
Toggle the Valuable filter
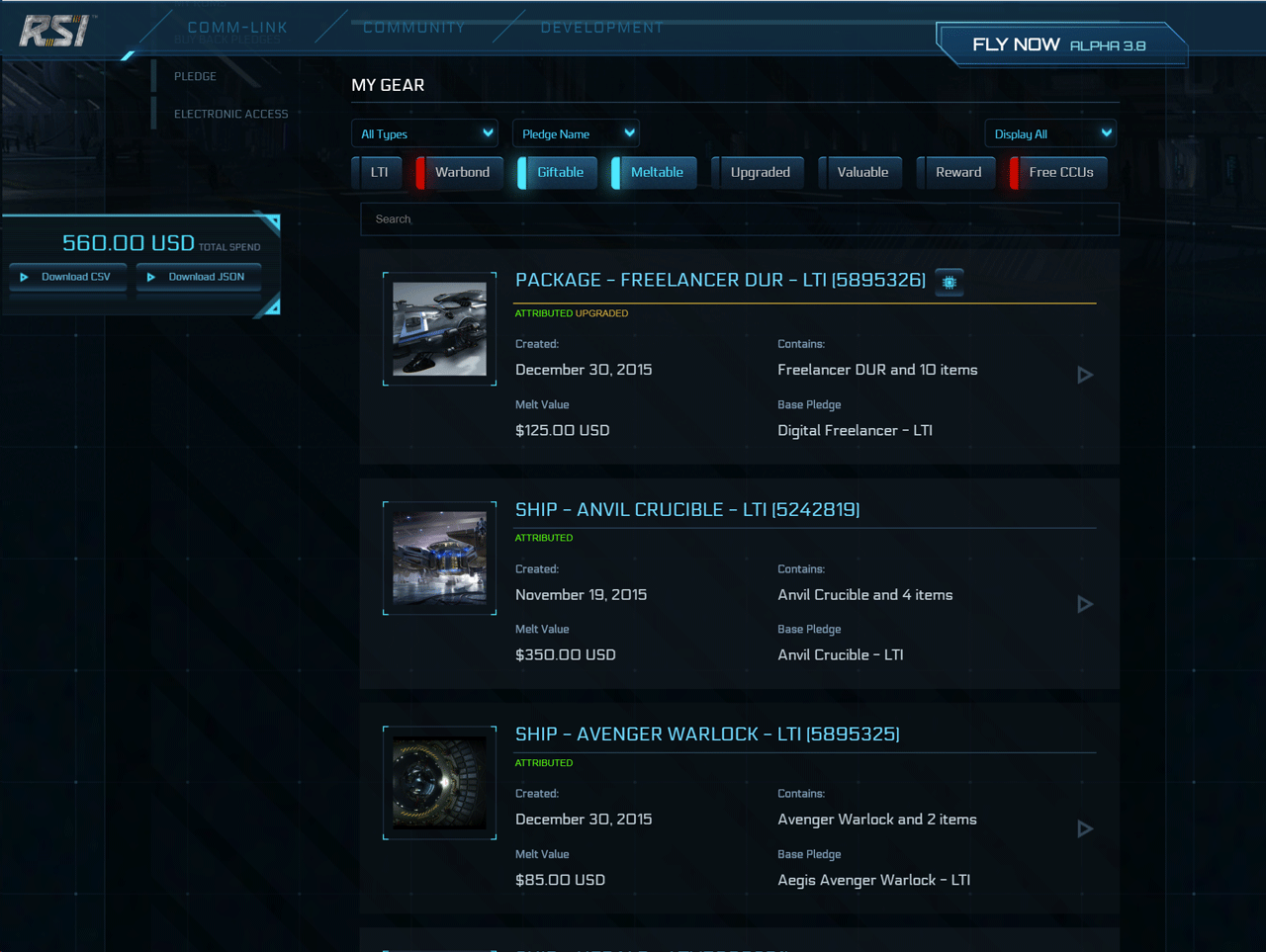[861, 172]
